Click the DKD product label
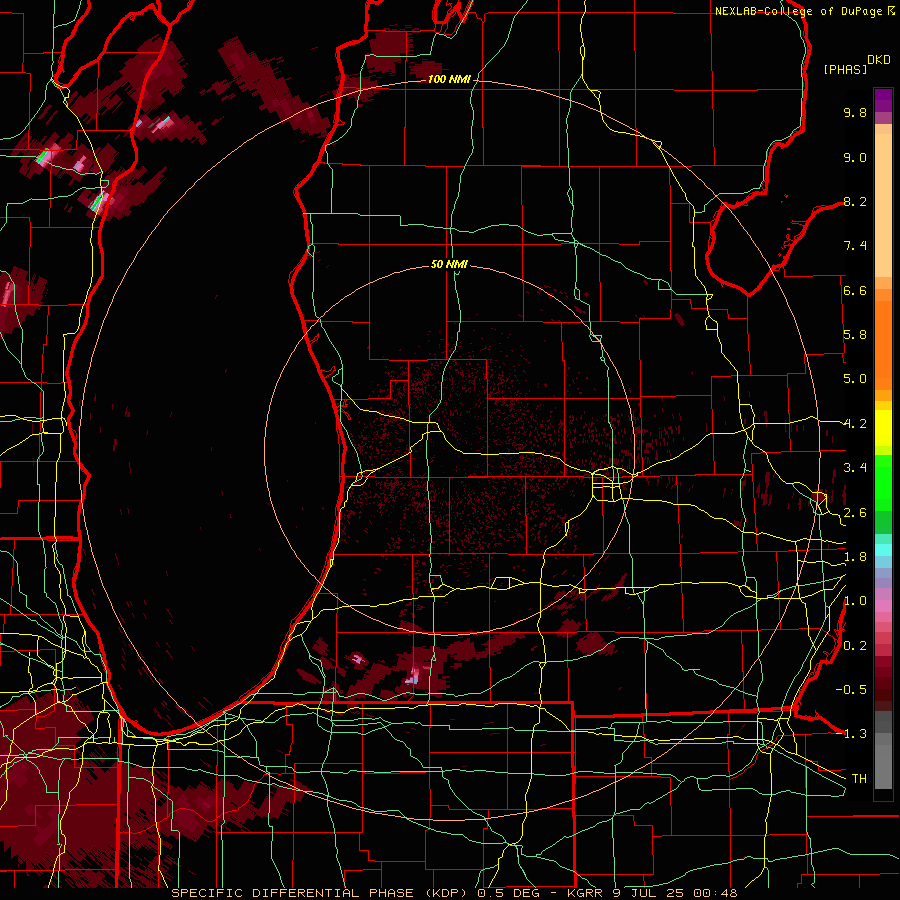The width and height of the screenshot is (900, 900). (879, 60)
